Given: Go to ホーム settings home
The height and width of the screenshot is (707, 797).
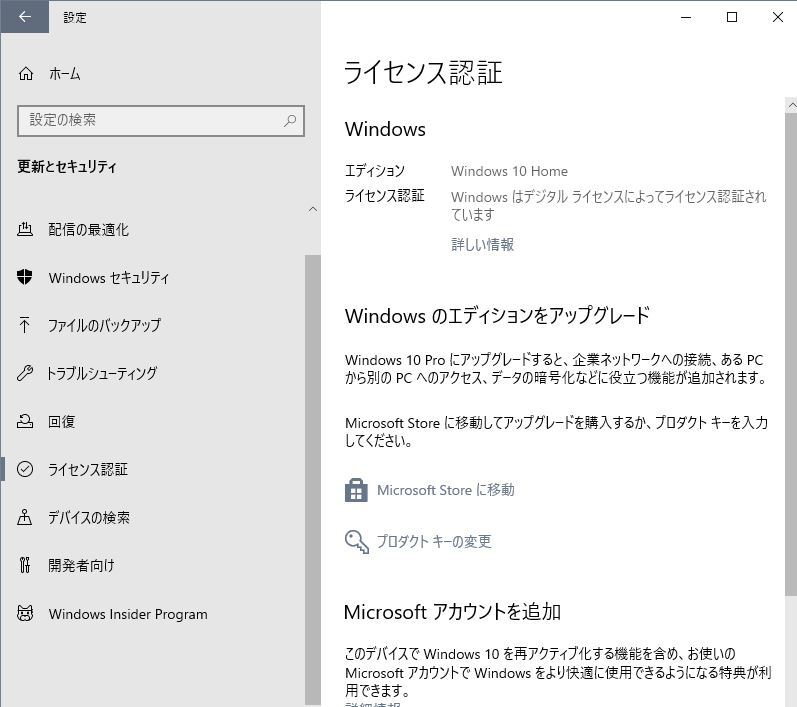Looking at the screenshot, I should (65, 74).
